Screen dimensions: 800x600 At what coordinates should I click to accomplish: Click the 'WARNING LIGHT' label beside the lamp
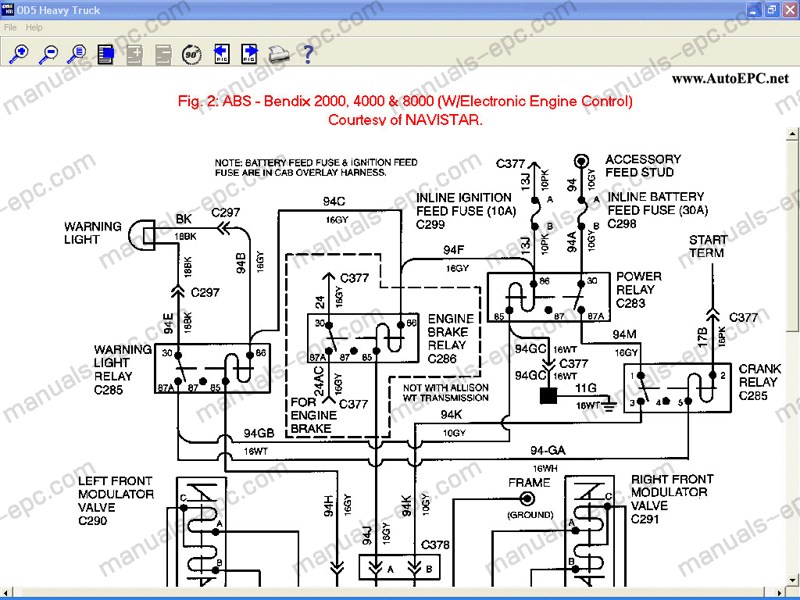coord(93,233)
